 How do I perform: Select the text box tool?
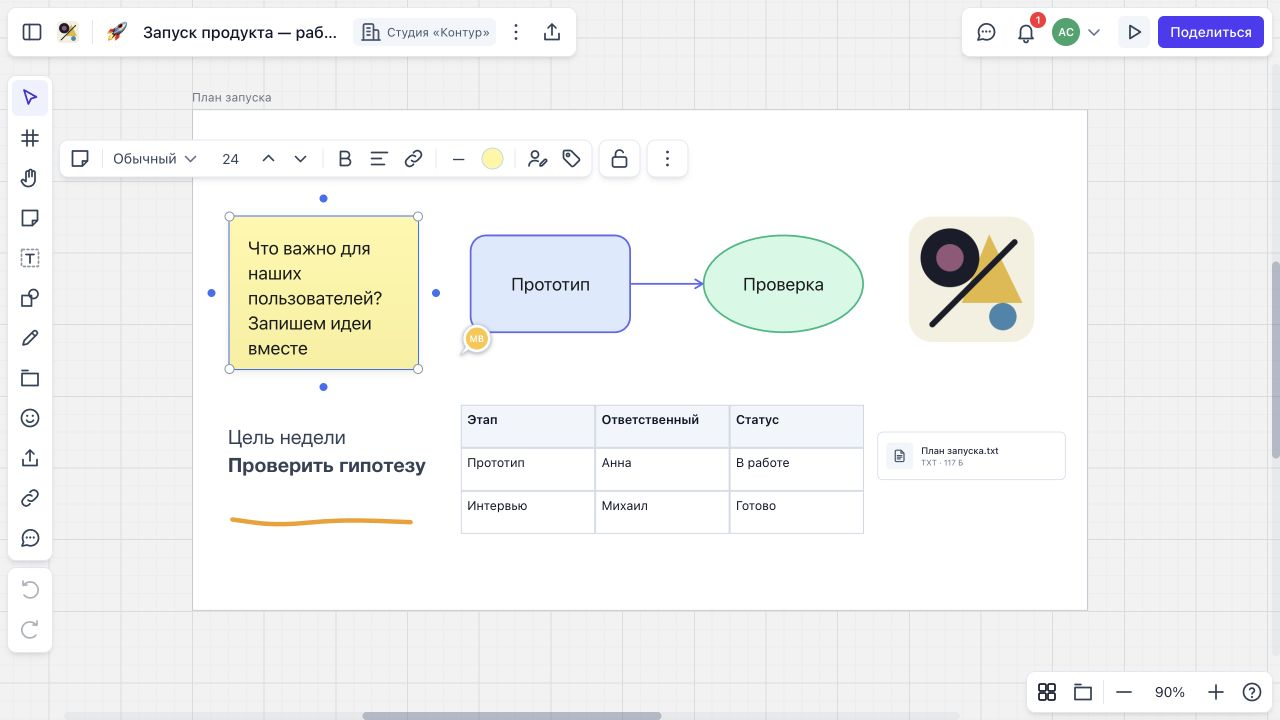click(30, 258)
